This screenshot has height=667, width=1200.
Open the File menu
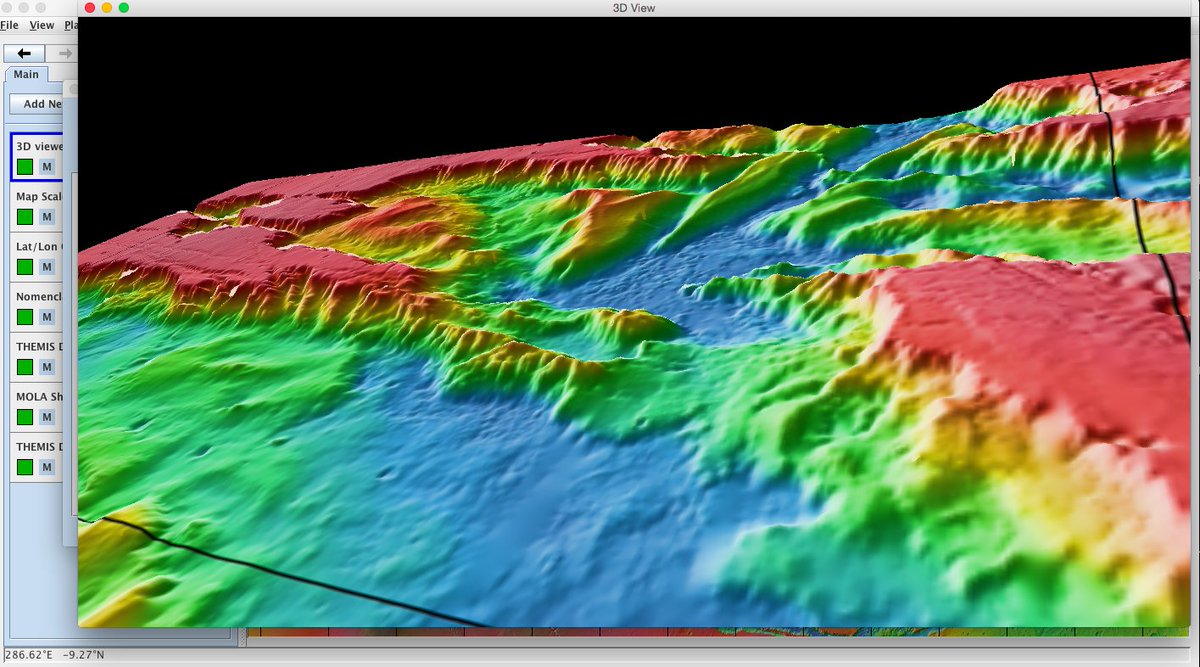tap(9, 25)
